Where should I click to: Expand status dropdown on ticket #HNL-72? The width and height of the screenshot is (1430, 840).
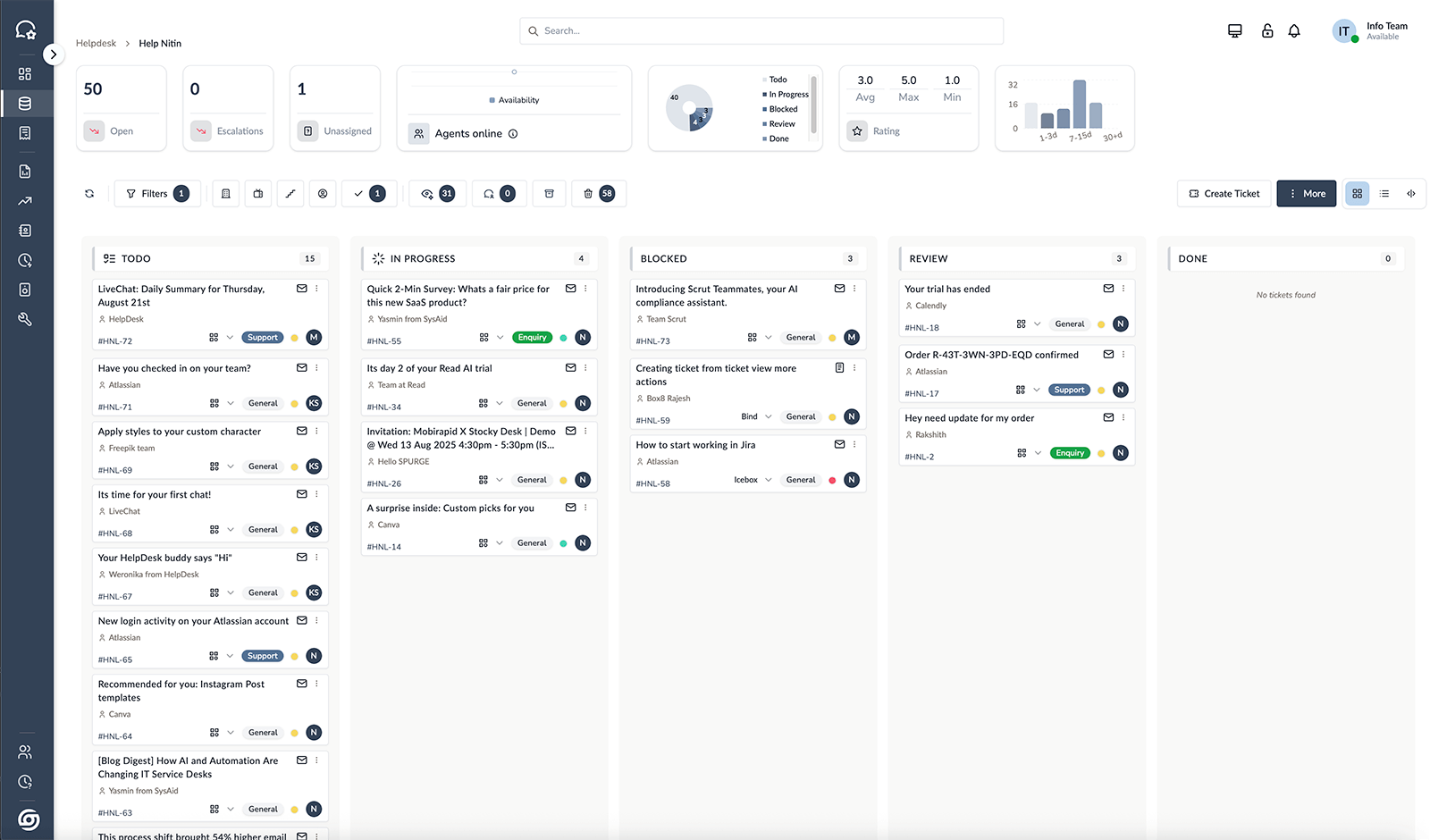tap(230, 338)
